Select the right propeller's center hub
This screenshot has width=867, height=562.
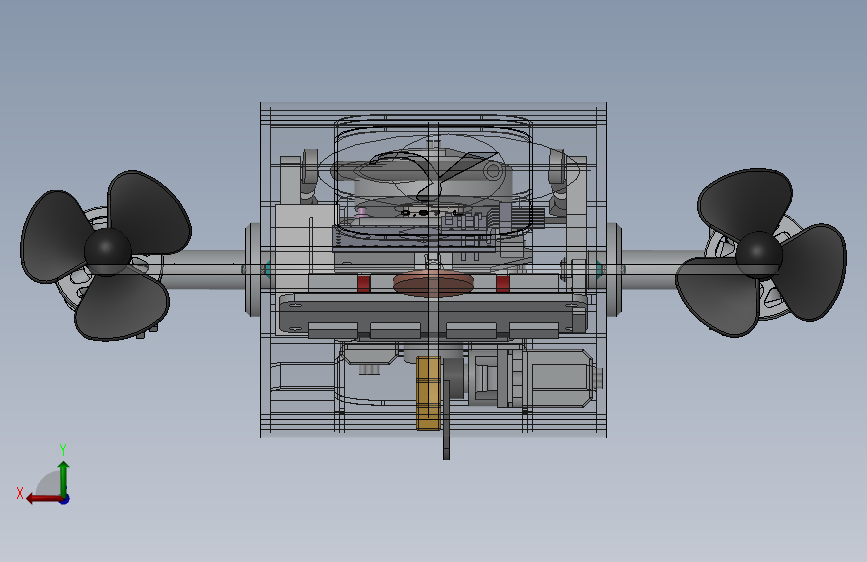(x=759, y=254)
